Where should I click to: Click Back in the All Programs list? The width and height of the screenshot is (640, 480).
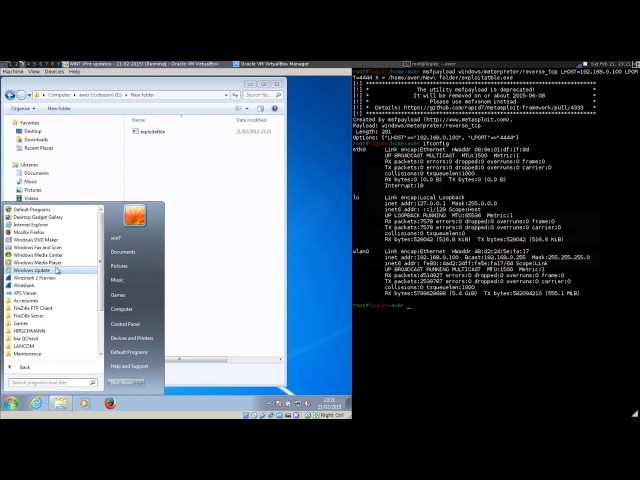[x=24, y=367]
